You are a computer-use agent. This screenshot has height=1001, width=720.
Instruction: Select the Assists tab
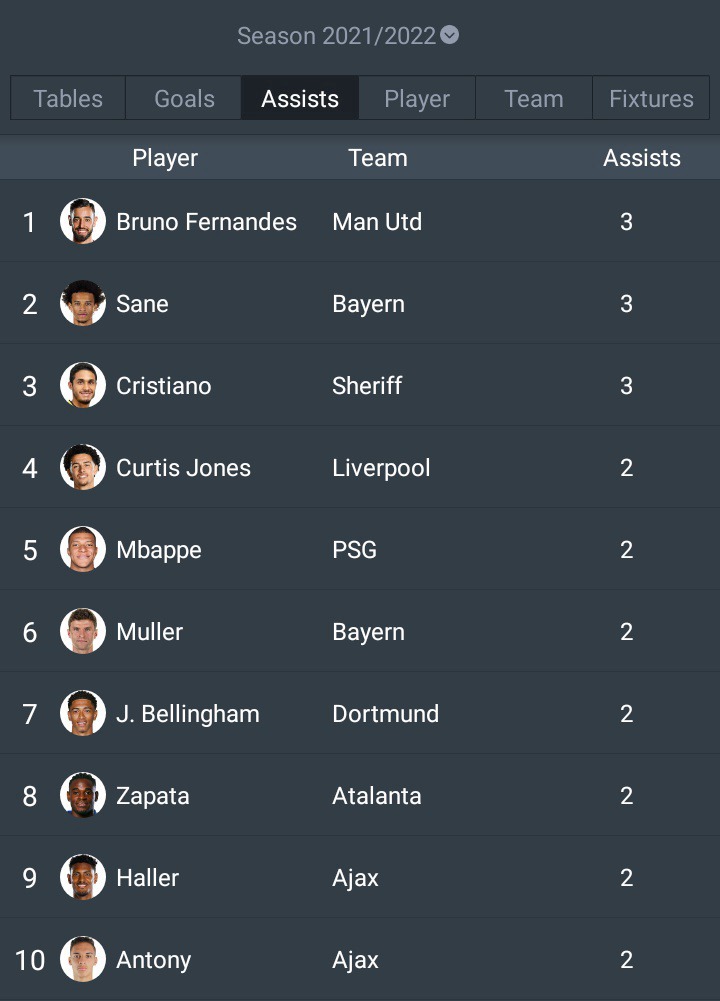point(300,98)
